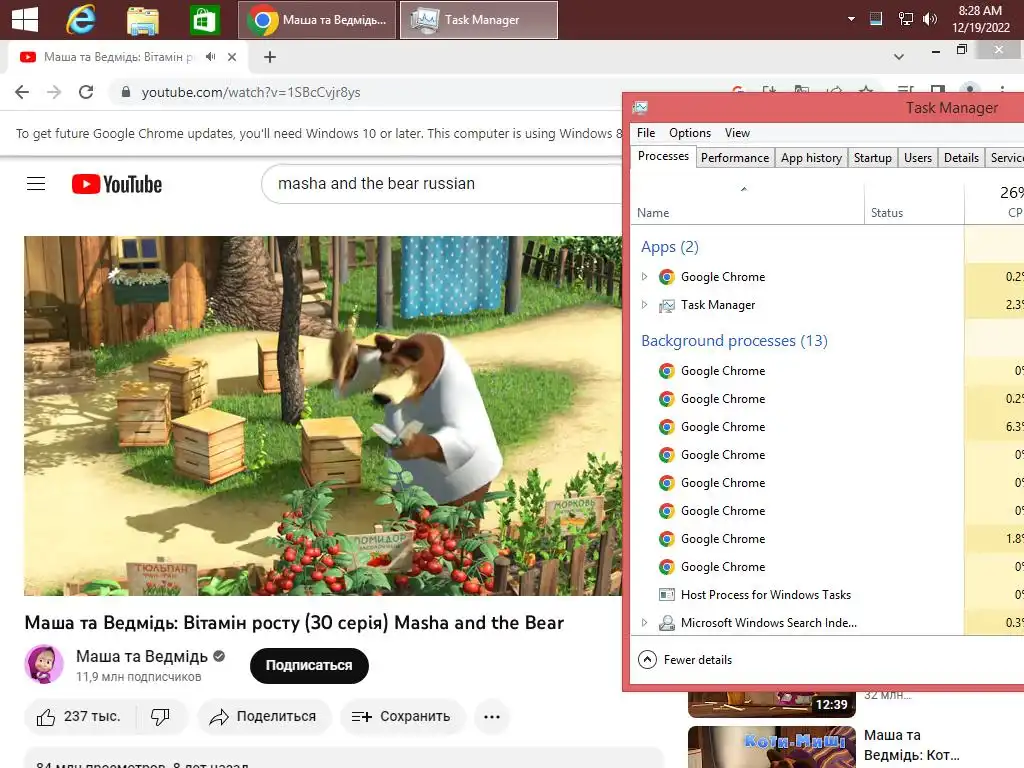Click the Поделиться share button
This screenshot has height=768, width=1024.
click(264, 716)
